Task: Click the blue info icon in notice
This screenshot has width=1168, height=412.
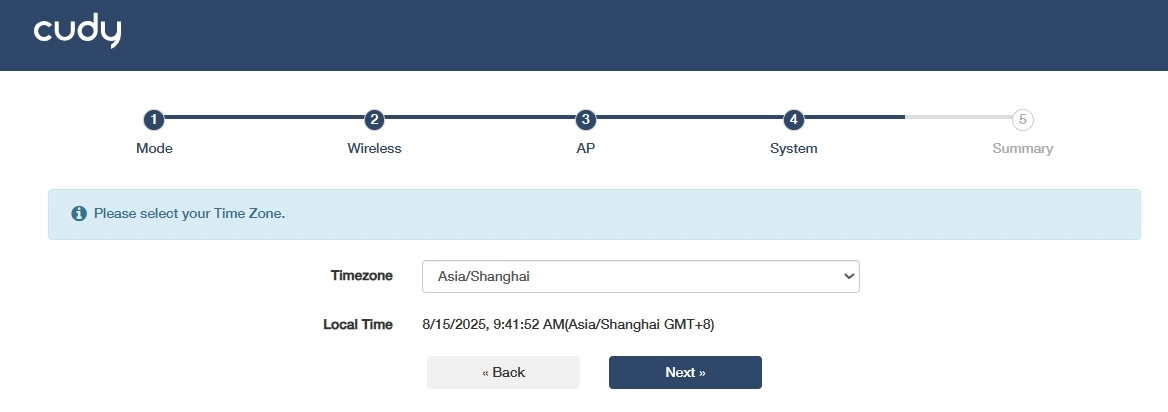Action: coord(79,214)
